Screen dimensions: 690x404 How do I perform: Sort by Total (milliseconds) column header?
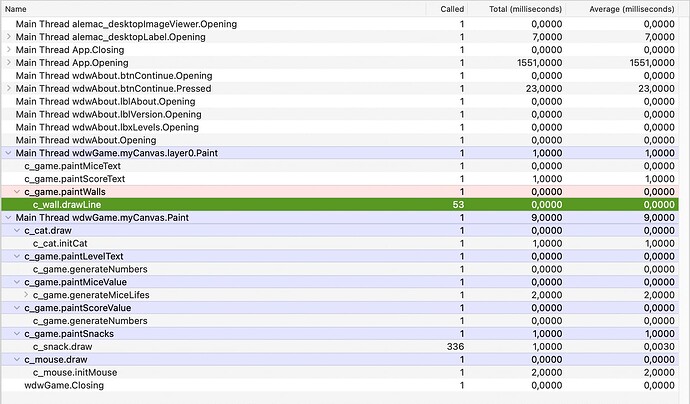pyautogui.click(x=517, y=9)
